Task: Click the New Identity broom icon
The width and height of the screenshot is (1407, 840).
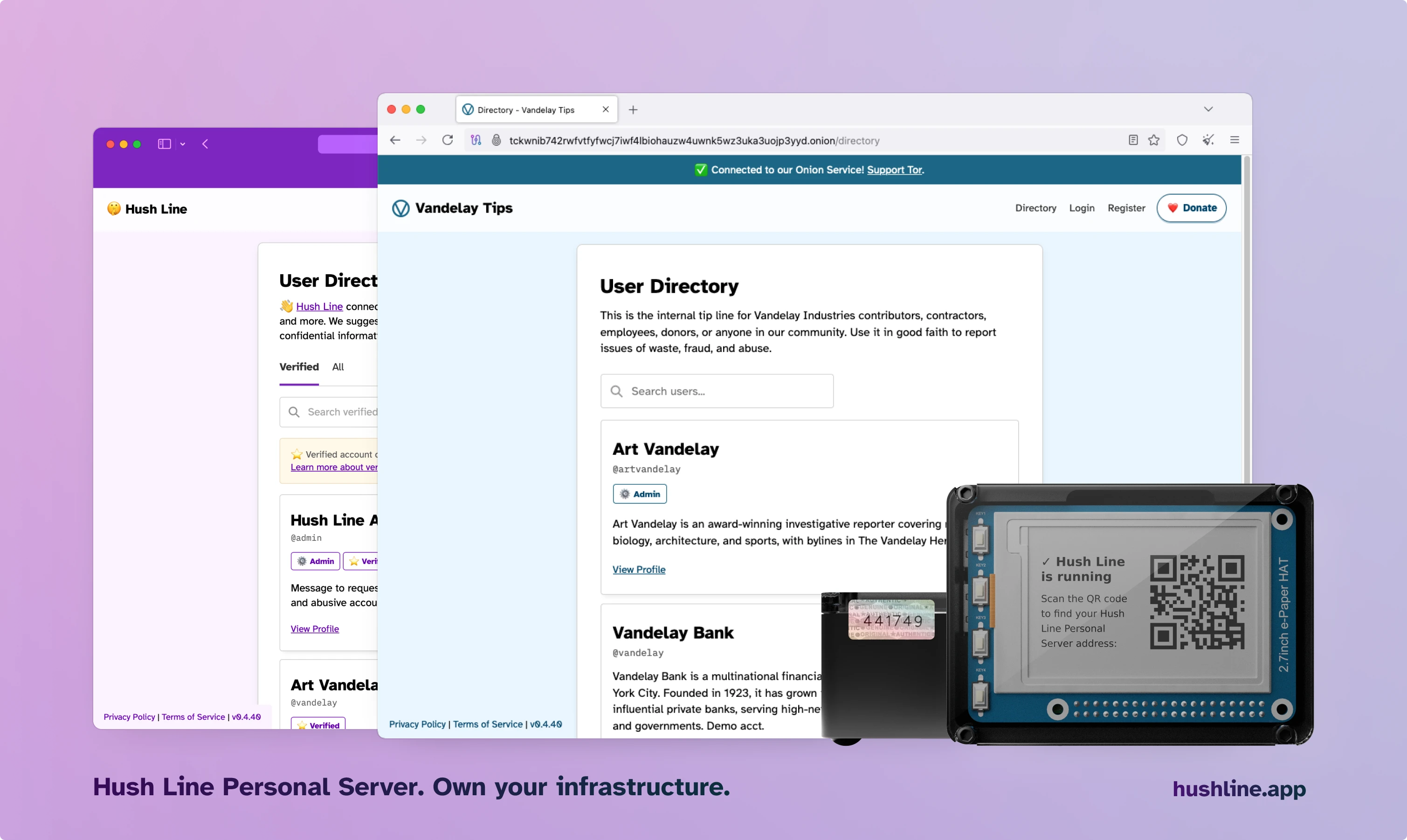Action: point(1208,140)
